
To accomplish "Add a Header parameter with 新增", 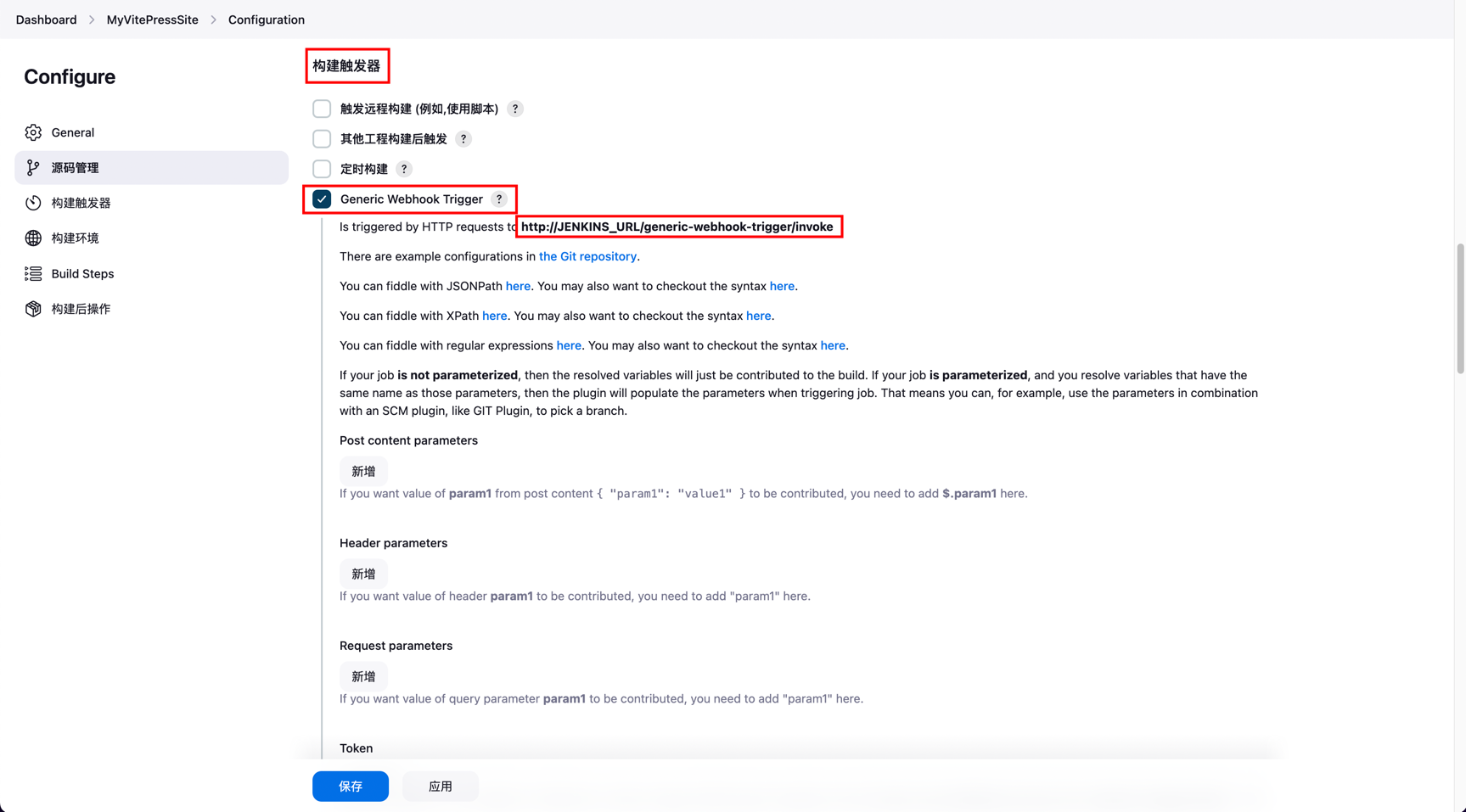I will 363,574.
